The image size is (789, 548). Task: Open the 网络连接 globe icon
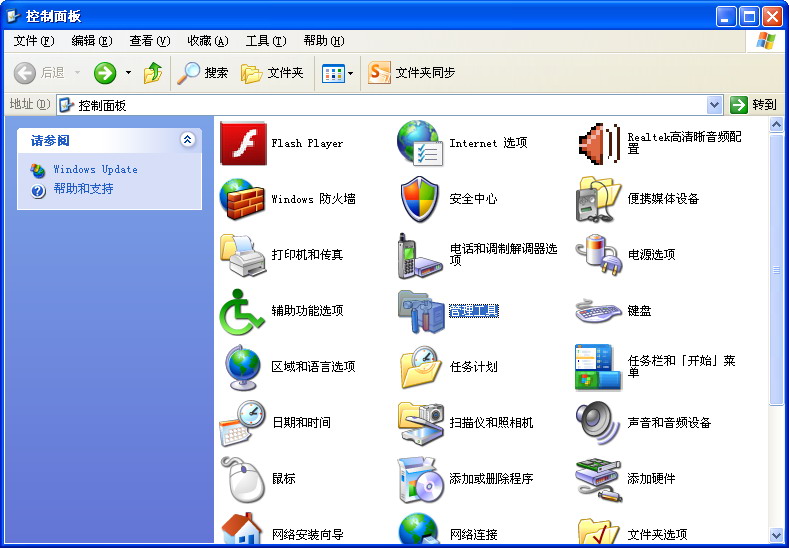click(x=419, y=528)
